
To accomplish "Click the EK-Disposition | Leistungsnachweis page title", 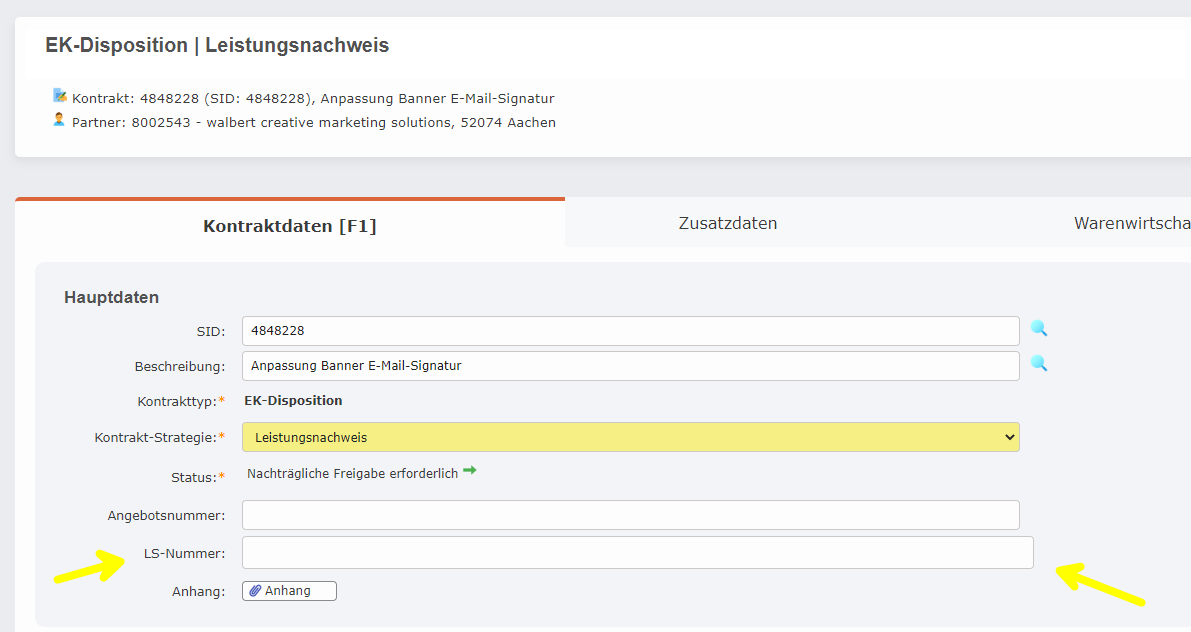I will (x=217, y=45).
